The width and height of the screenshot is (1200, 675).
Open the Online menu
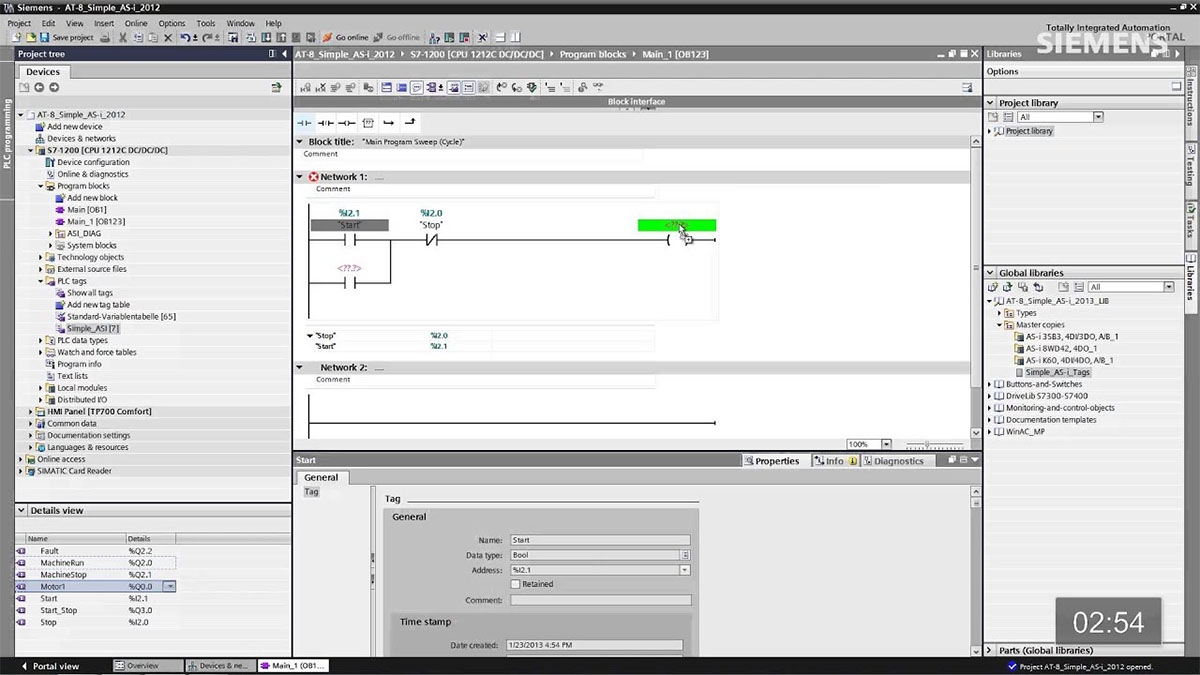point(136,23)
